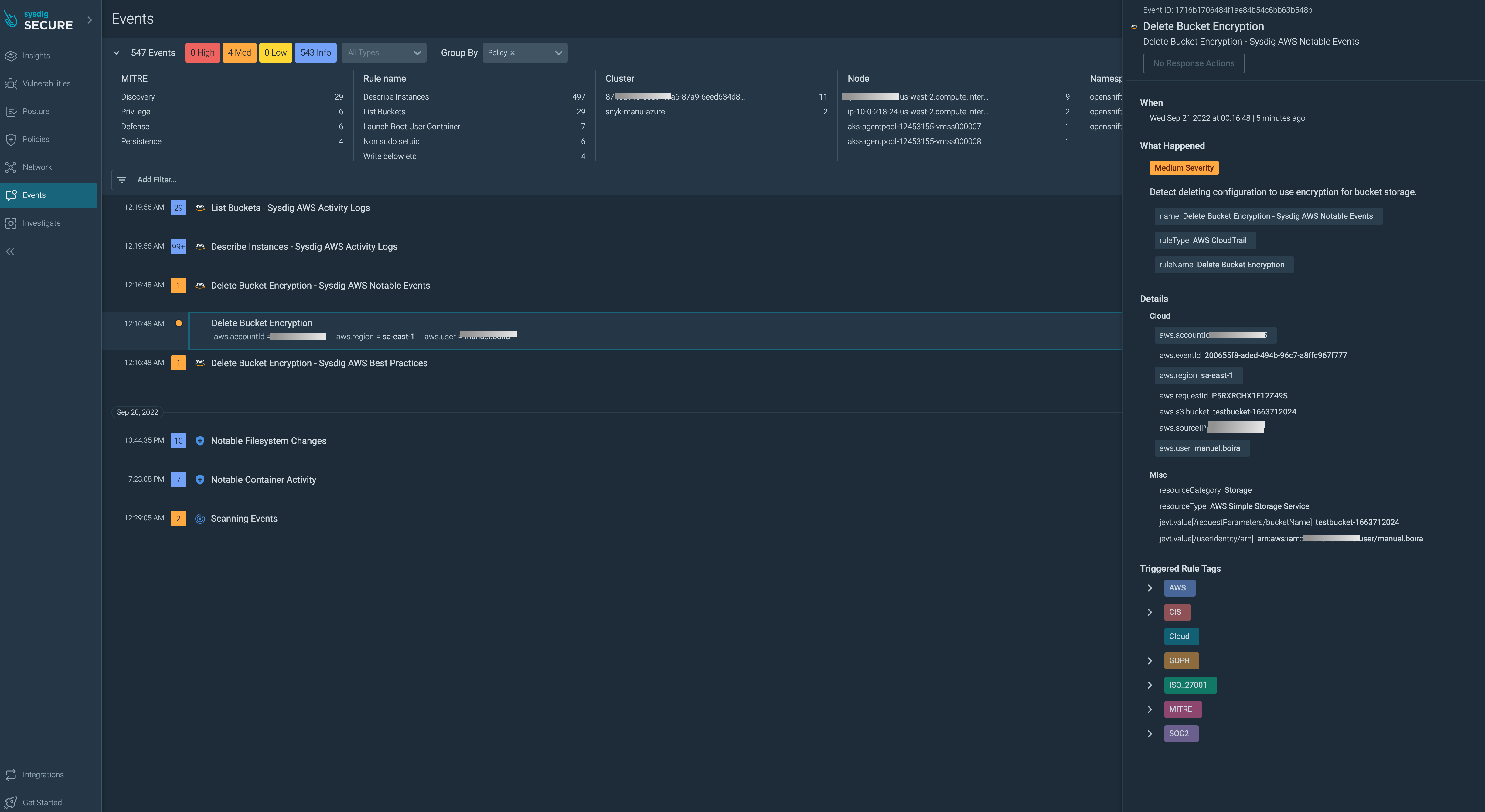1485x812 pixels.
Task: Open the Vulnerabilities bug icon
Action: (x=11, y=83)
